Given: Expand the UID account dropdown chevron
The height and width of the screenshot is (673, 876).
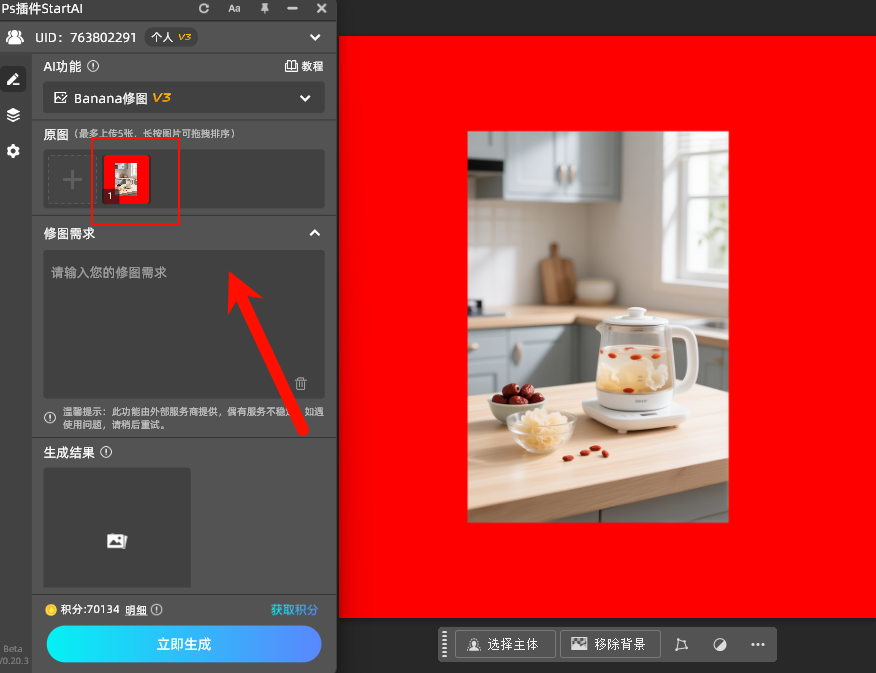Looking at the screenshot, I should click(315, 38).
